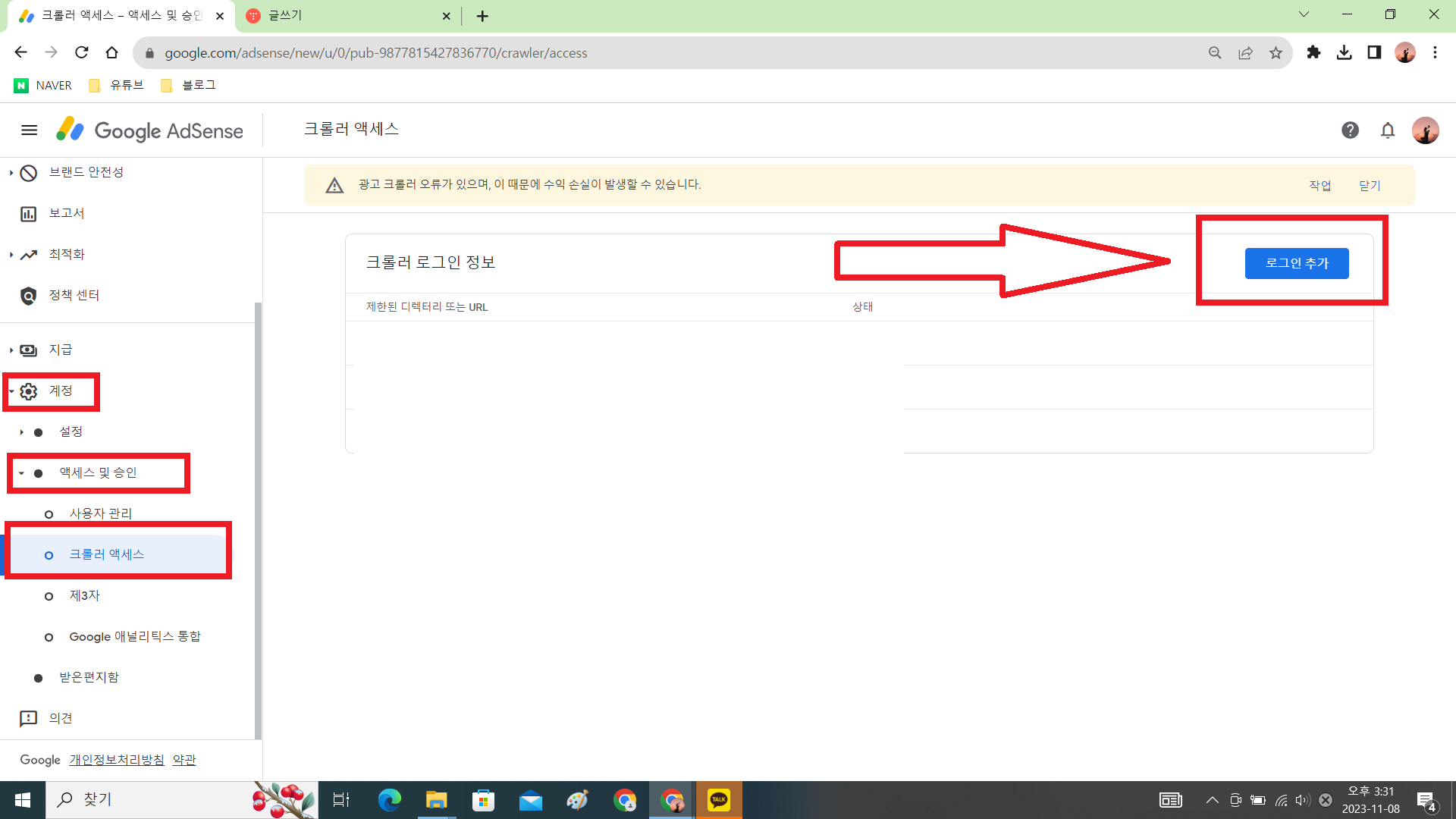The image size is (1456, 819).
Task: Open the Google AdSense help icon
Action: tap(1351, 130)
